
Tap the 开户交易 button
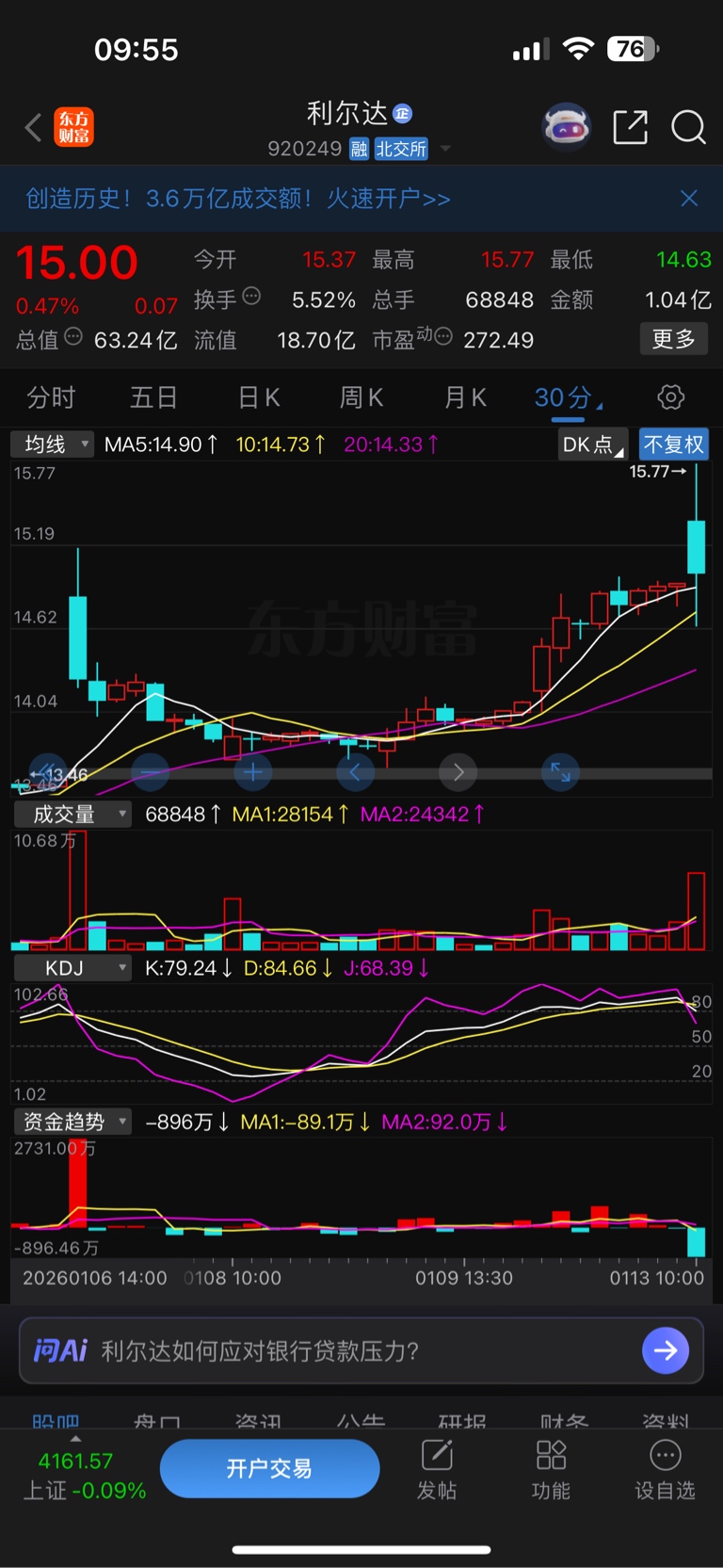click(269, 1468)
